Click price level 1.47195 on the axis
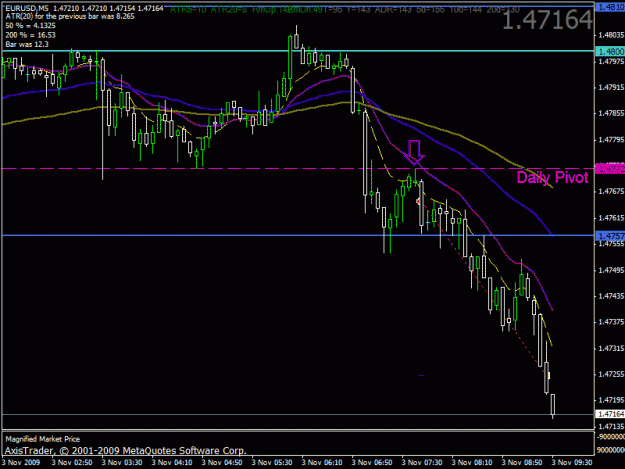 click(x=611, y=400)
